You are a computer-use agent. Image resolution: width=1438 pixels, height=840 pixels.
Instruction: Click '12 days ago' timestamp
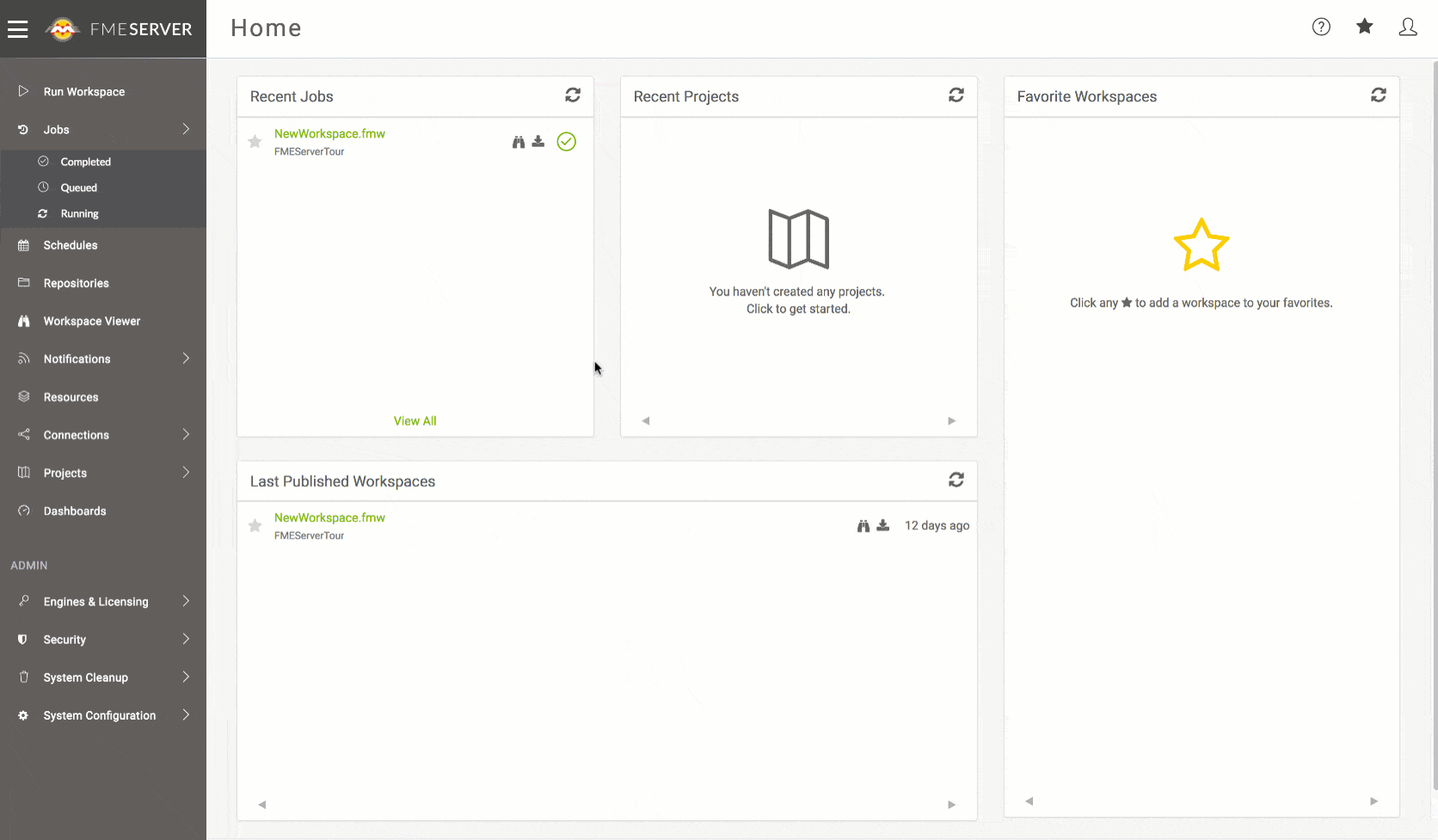pos(937,525)
